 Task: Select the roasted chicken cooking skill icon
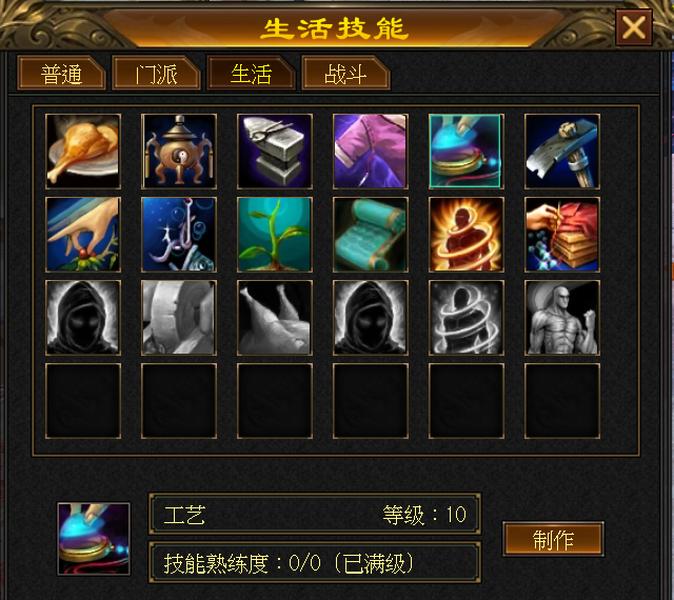83,151
